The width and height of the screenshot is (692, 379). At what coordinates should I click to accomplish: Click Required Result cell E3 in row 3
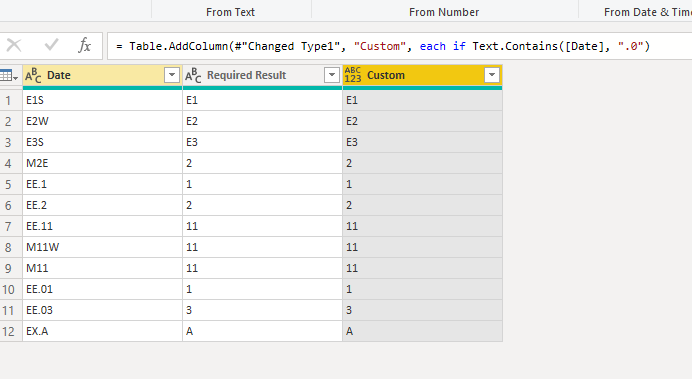pos(263,143)
